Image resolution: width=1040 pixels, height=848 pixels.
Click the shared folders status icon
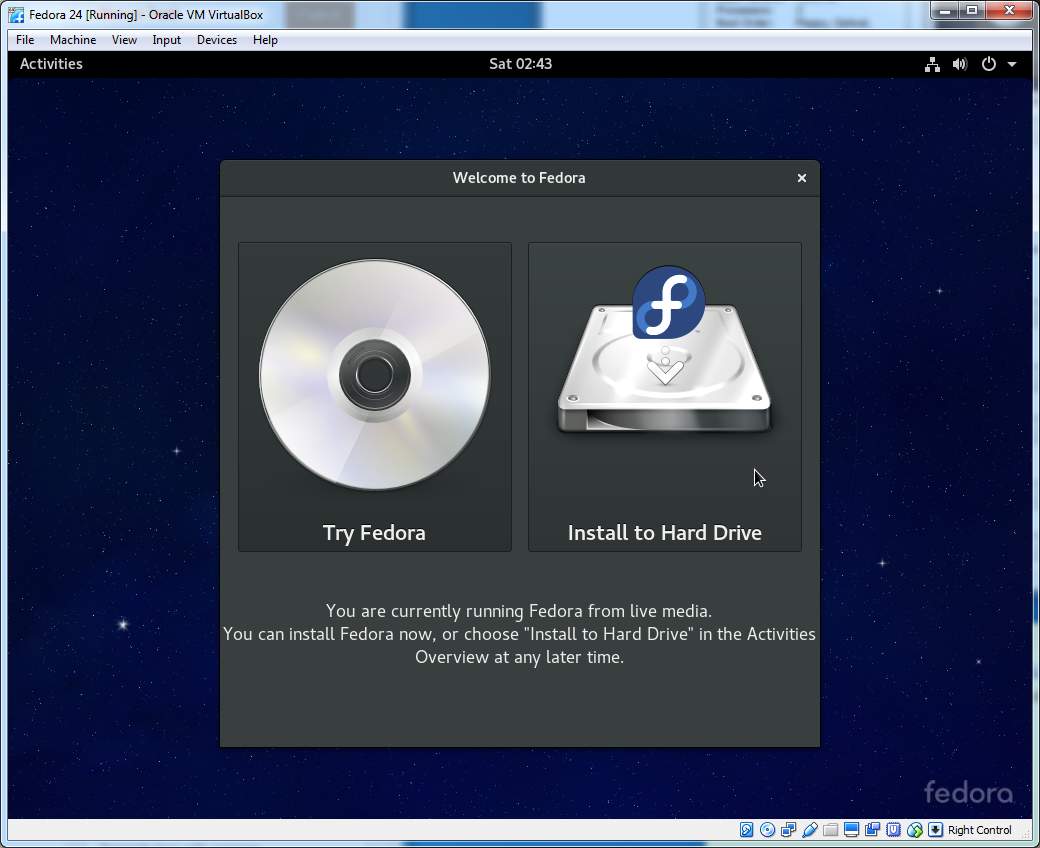coord(830,829)
